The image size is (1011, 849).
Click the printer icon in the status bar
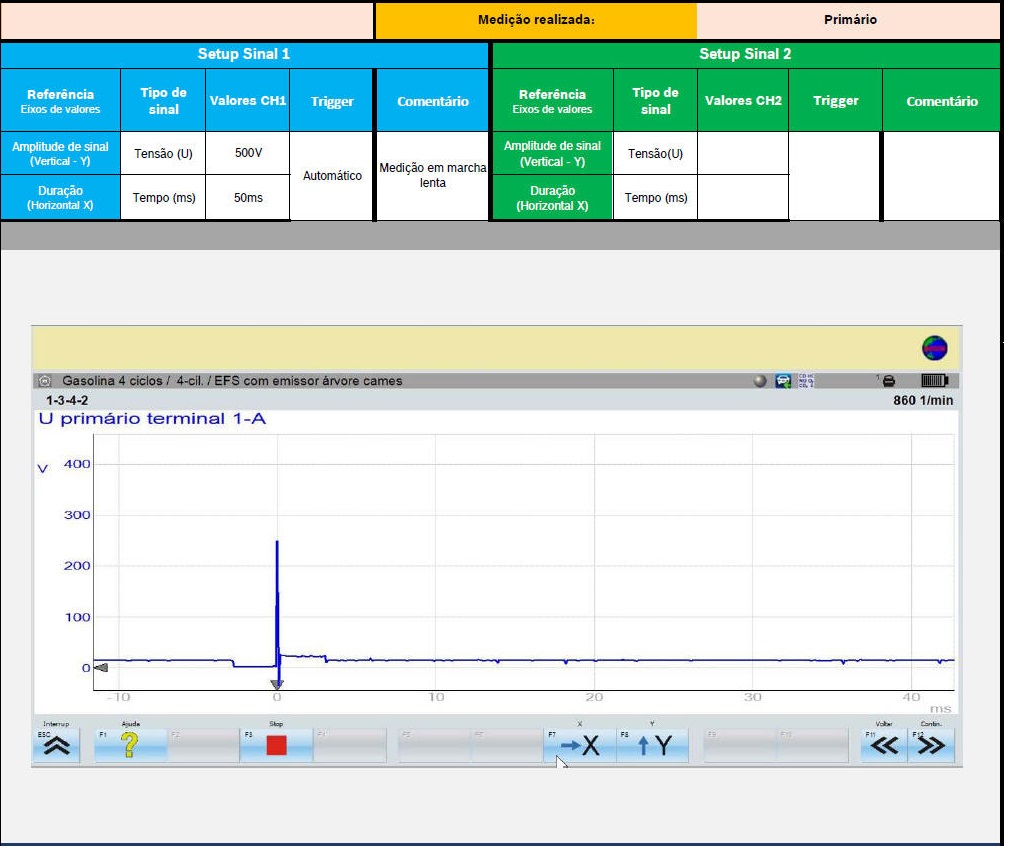[888, 381]
